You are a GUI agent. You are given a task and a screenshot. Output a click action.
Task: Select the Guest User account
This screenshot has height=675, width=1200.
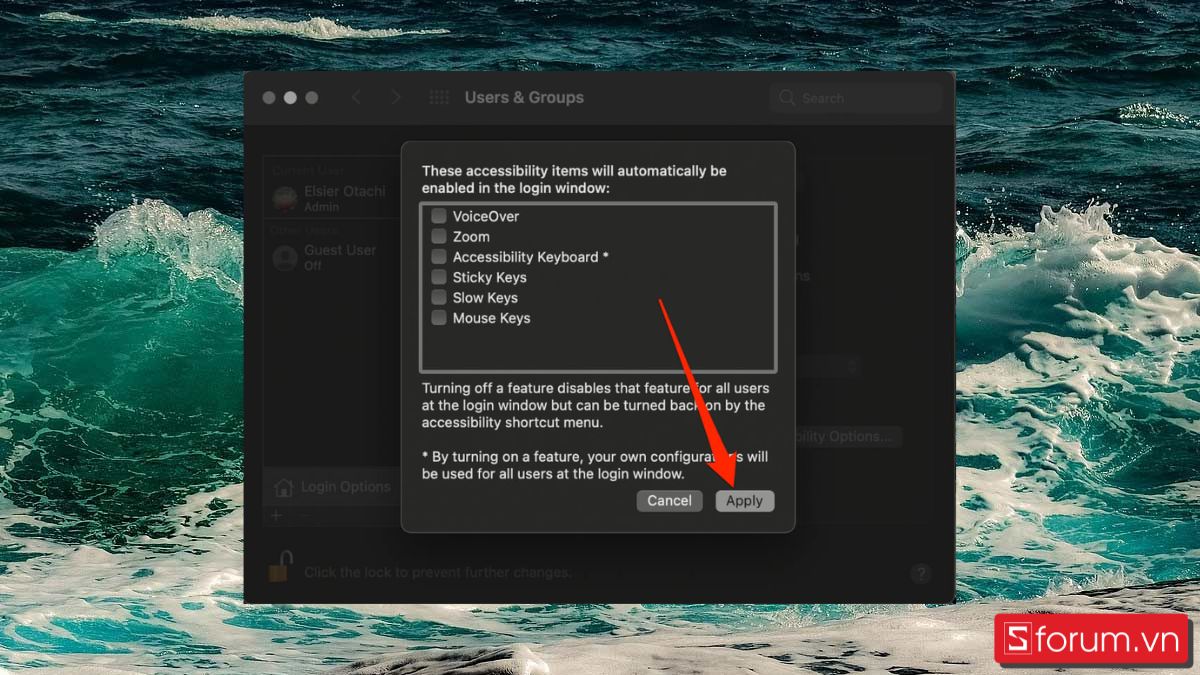coord(330,257)
